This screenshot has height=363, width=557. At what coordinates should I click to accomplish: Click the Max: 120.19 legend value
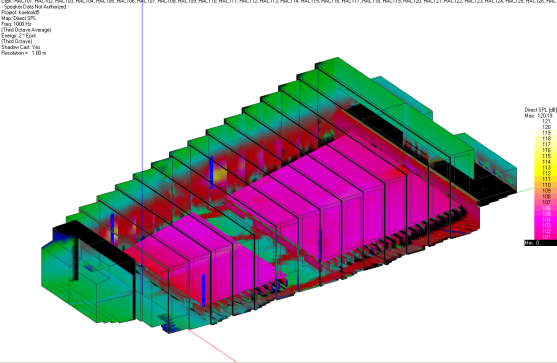coord(539,116)
